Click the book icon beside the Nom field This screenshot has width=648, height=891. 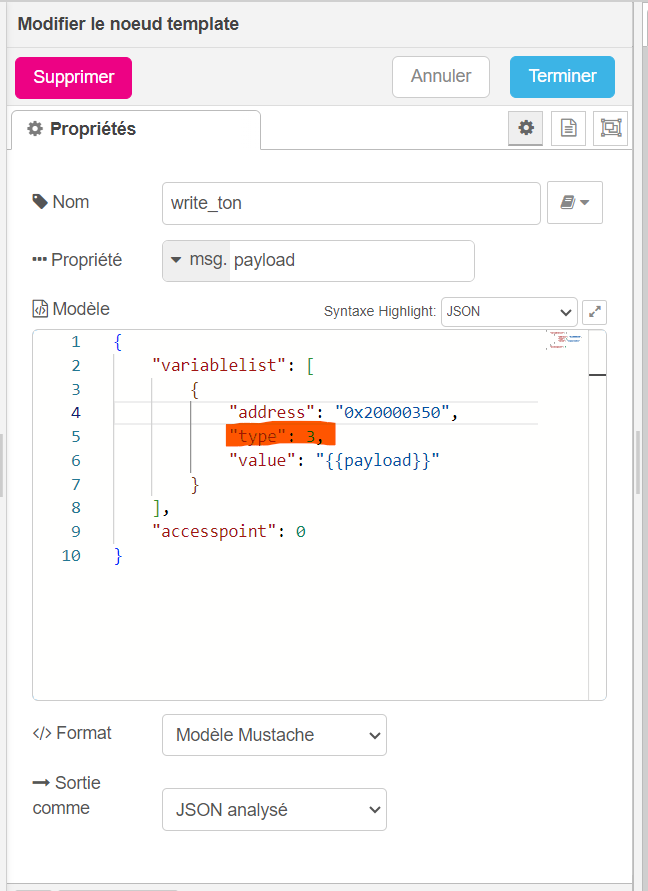pos(574,202)
